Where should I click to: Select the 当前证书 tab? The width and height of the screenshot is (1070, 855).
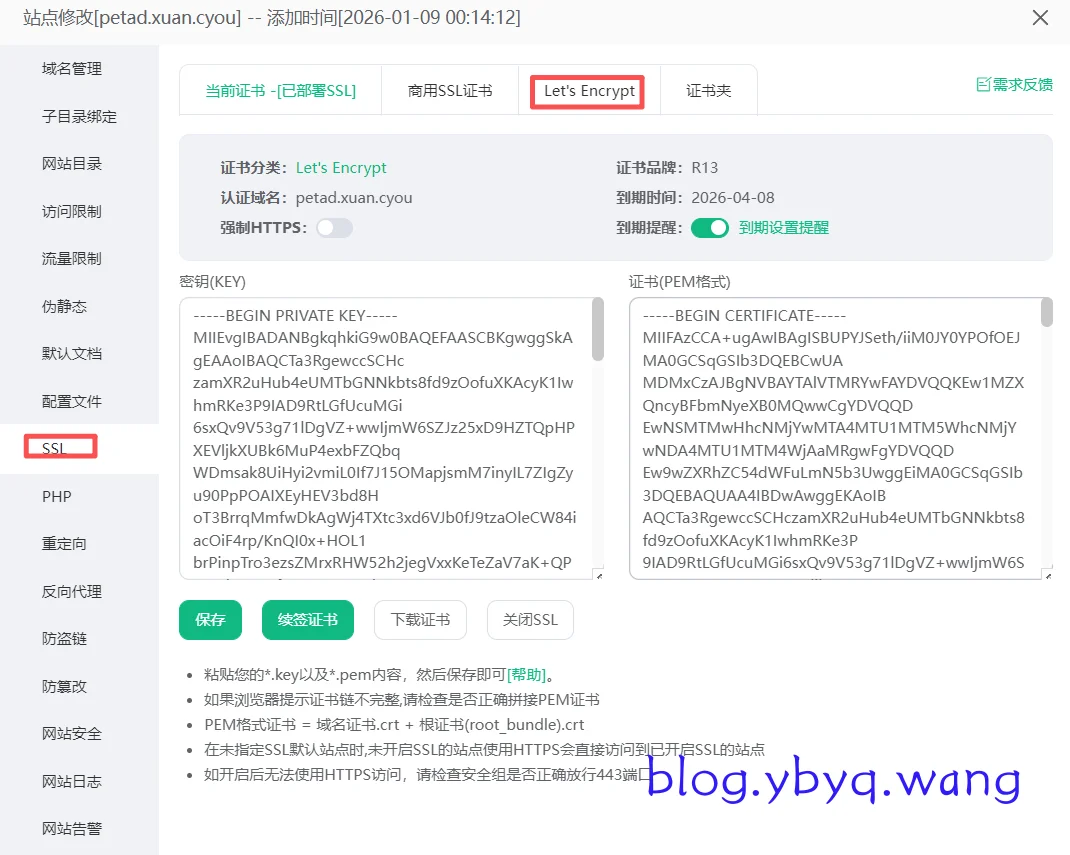pos(280,91)
